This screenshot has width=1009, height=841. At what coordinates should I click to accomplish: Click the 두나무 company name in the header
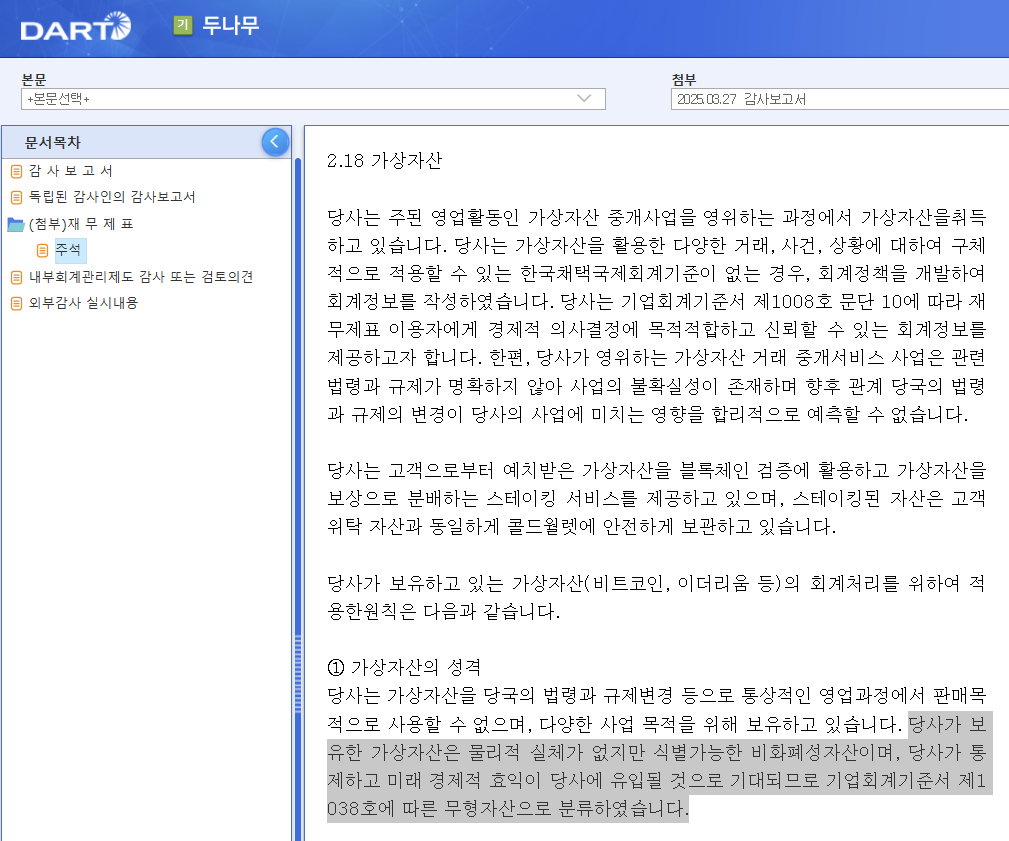point(233,27)
